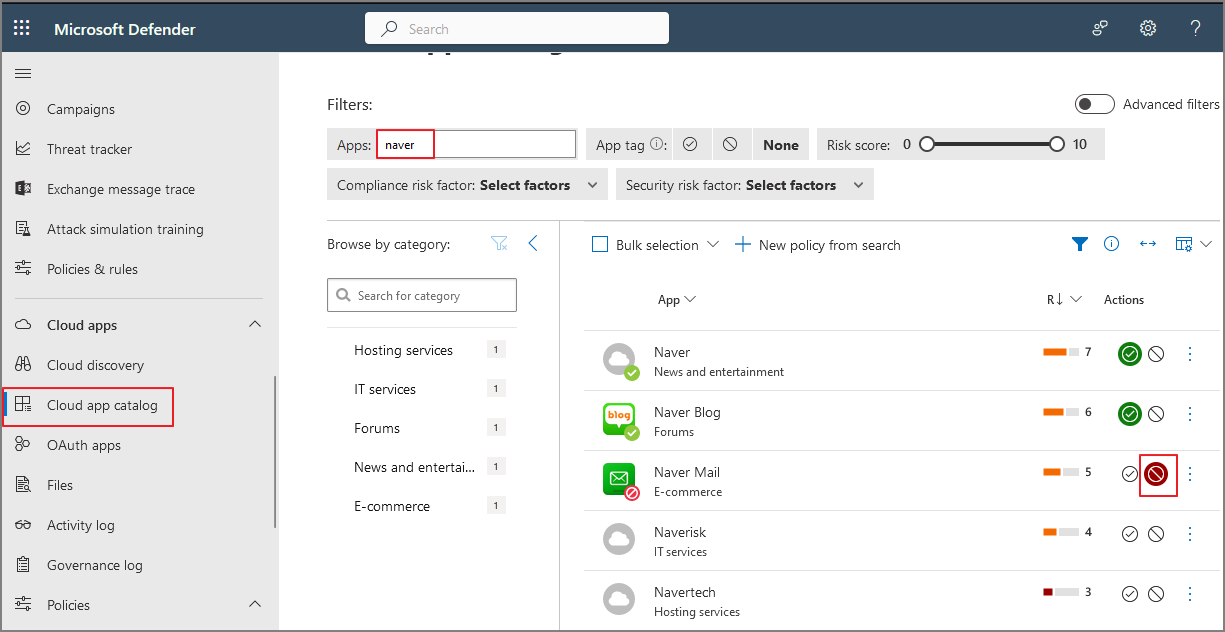The image size is (1225, 632).
Task: Open the table settings columns dropdown
Action: pos(1194,244)
